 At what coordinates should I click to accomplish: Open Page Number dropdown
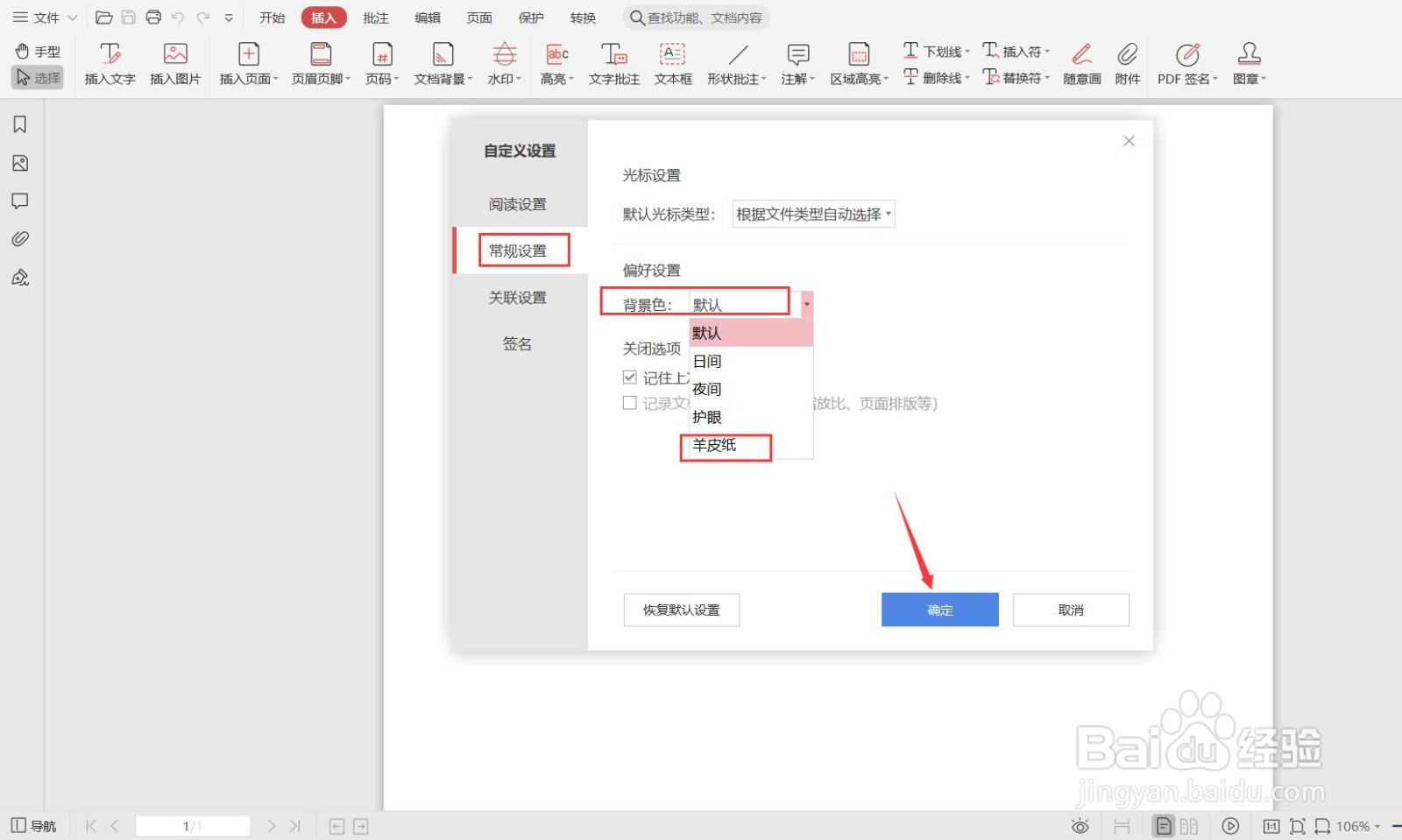[382, 65]
